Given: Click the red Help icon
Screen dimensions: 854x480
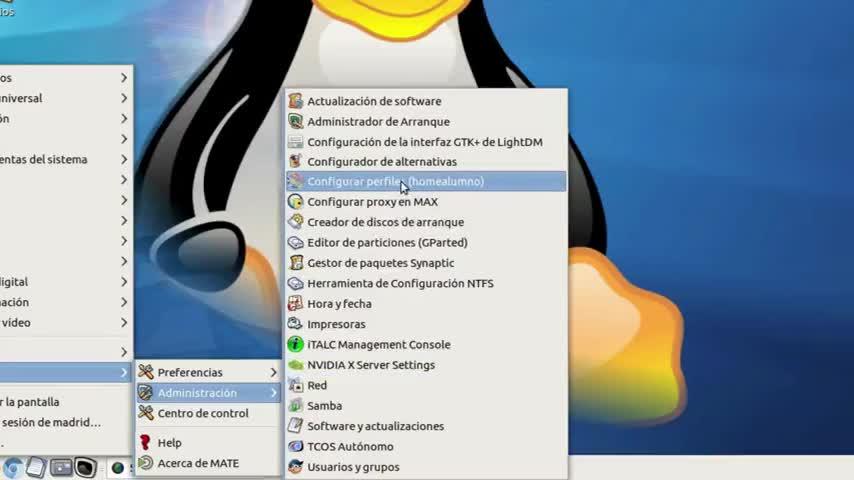Looking at the screenshot, I should tap(145, 442).
